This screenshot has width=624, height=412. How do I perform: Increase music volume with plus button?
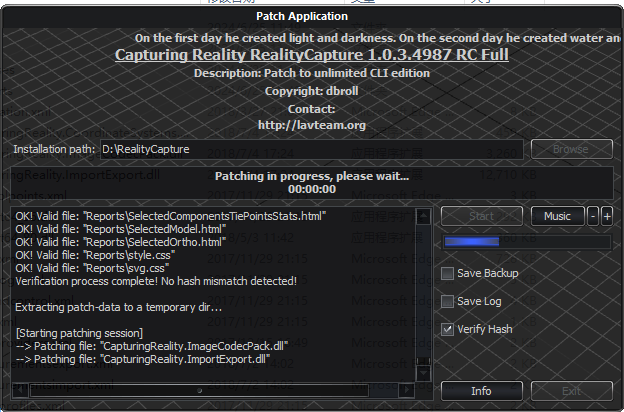[x=607, y=217]
